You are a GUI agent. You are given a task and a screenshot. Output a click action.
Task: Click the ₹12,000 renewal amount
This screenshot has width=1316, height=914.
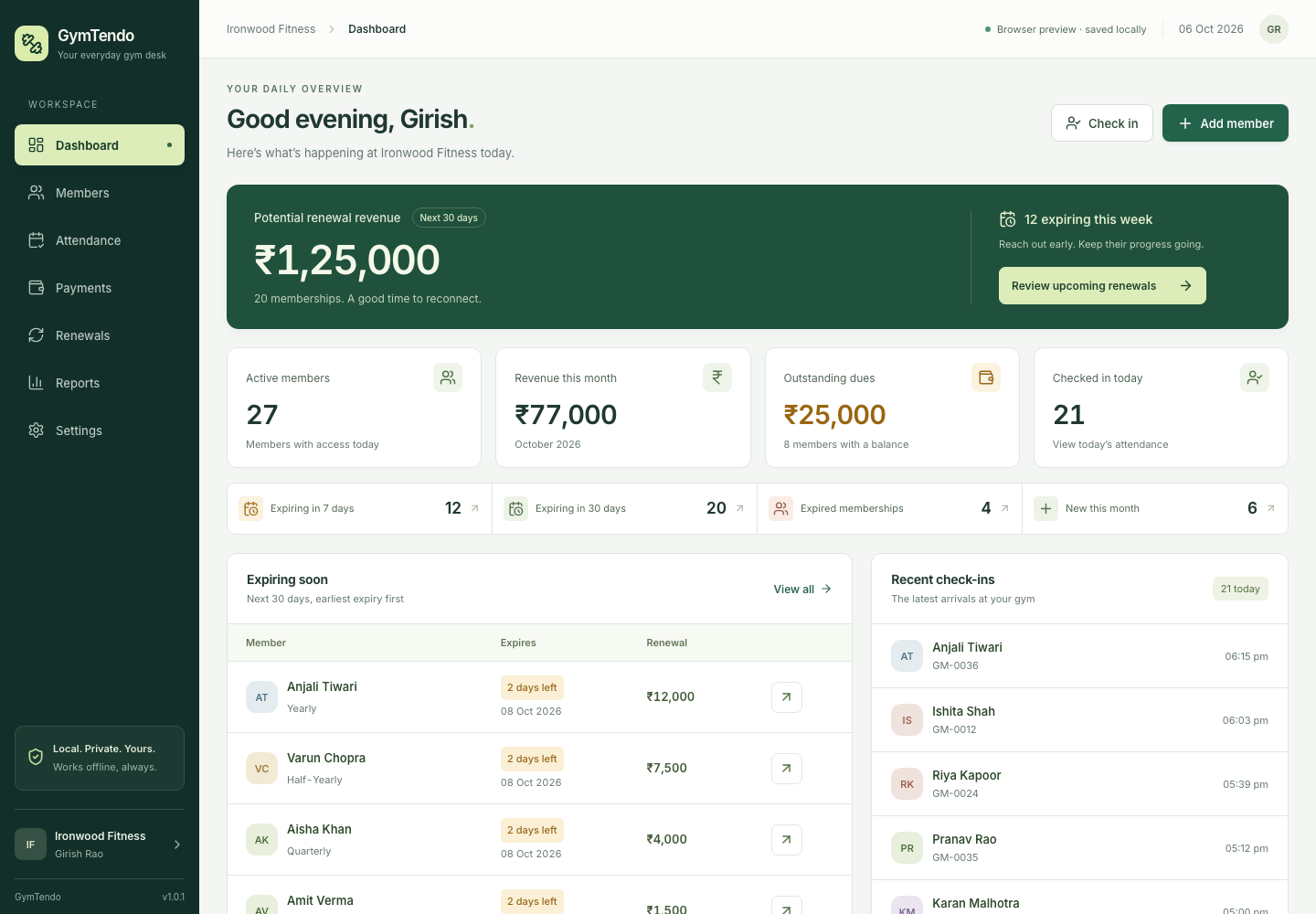[x=670, y=696]
